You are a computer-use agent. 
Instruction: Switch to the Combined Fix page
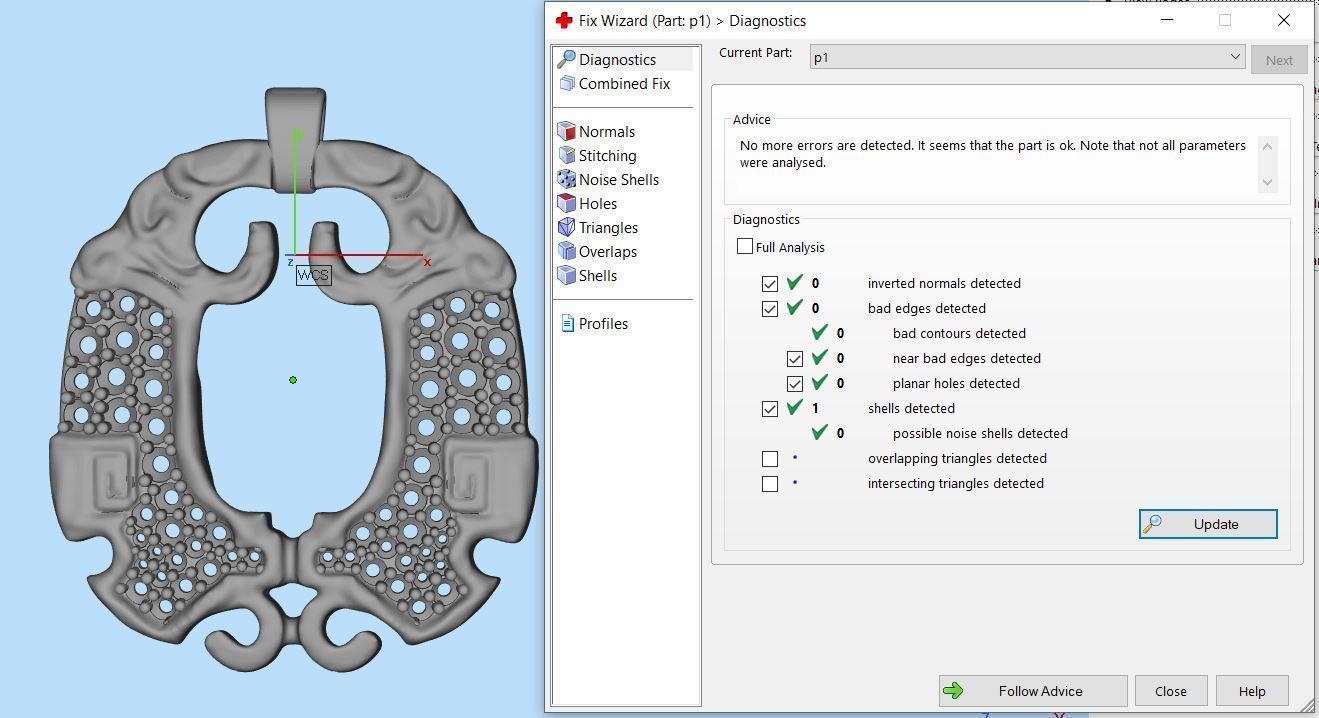pyautogui.click(x=623, y=84)
